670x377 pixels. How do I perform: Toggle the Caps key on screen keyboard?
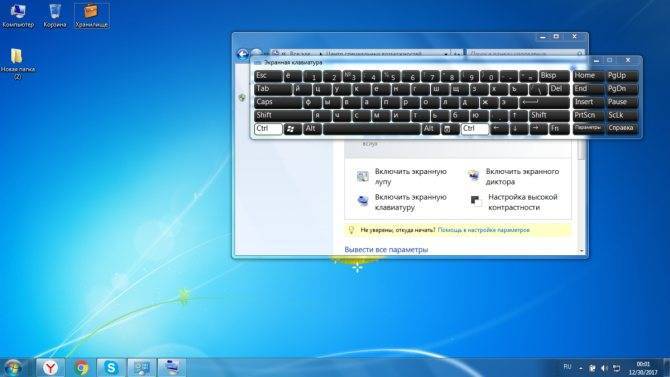click(277, 102)
